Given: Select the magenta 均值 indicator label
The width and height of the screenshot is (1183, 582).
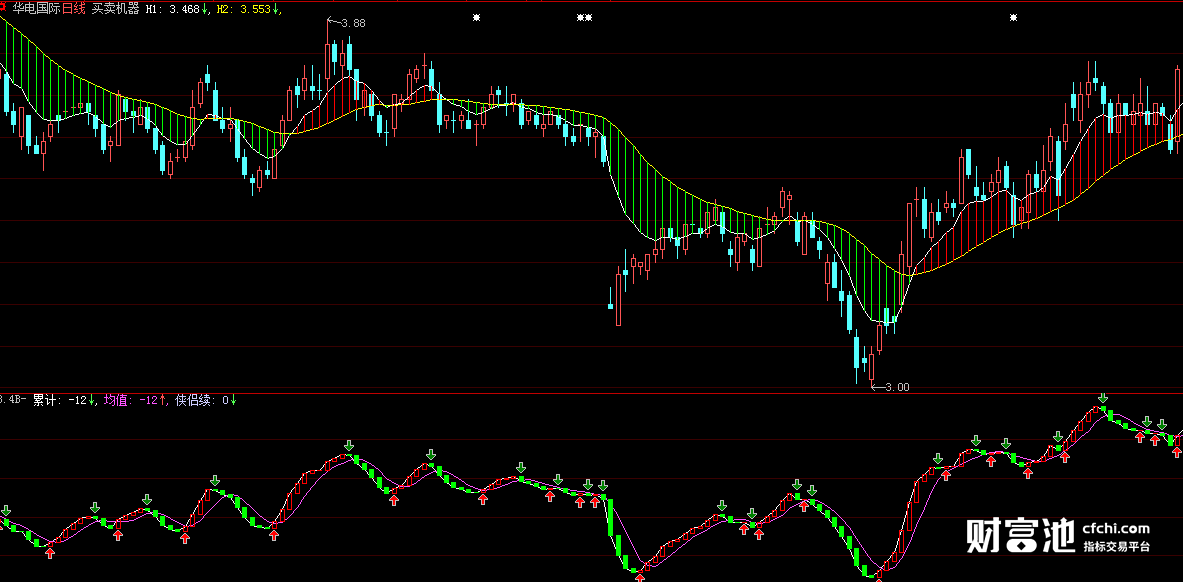Looking at the screenshot, I should coord(114,399).
